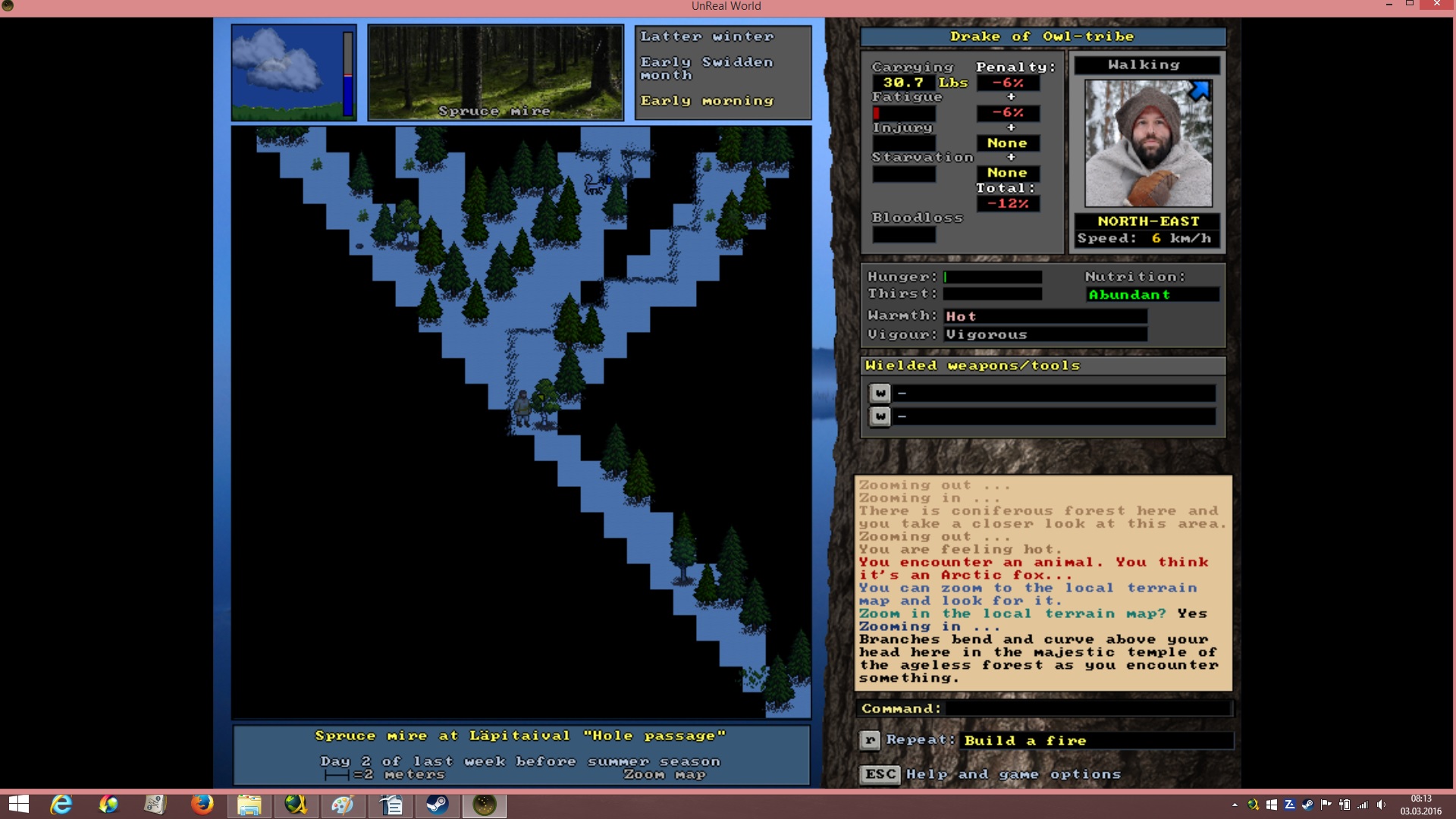Click the 'NORTH-EAST' direction label
Image resolution: width=1456 pixels, height=819 pixels.
(x=1148, y=221)
